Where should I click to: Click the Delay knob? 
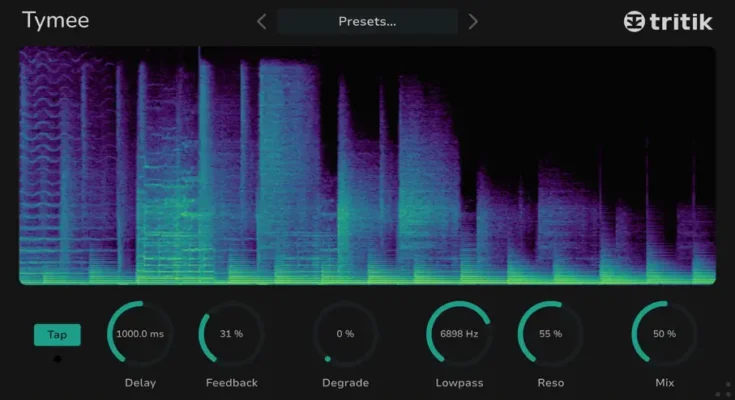[140, 333]
